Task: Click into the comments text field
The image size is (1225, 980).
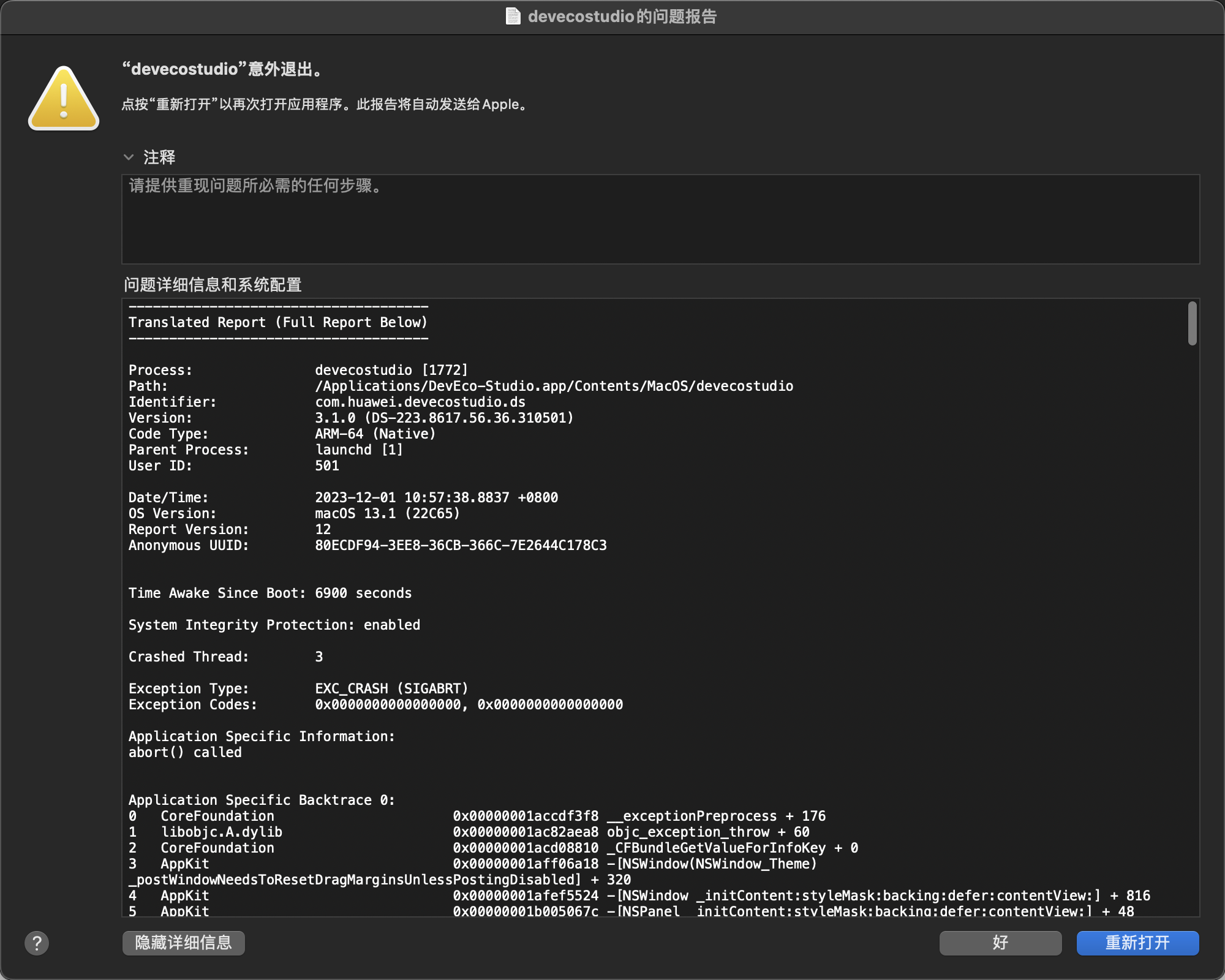Action: click(660, 219)
